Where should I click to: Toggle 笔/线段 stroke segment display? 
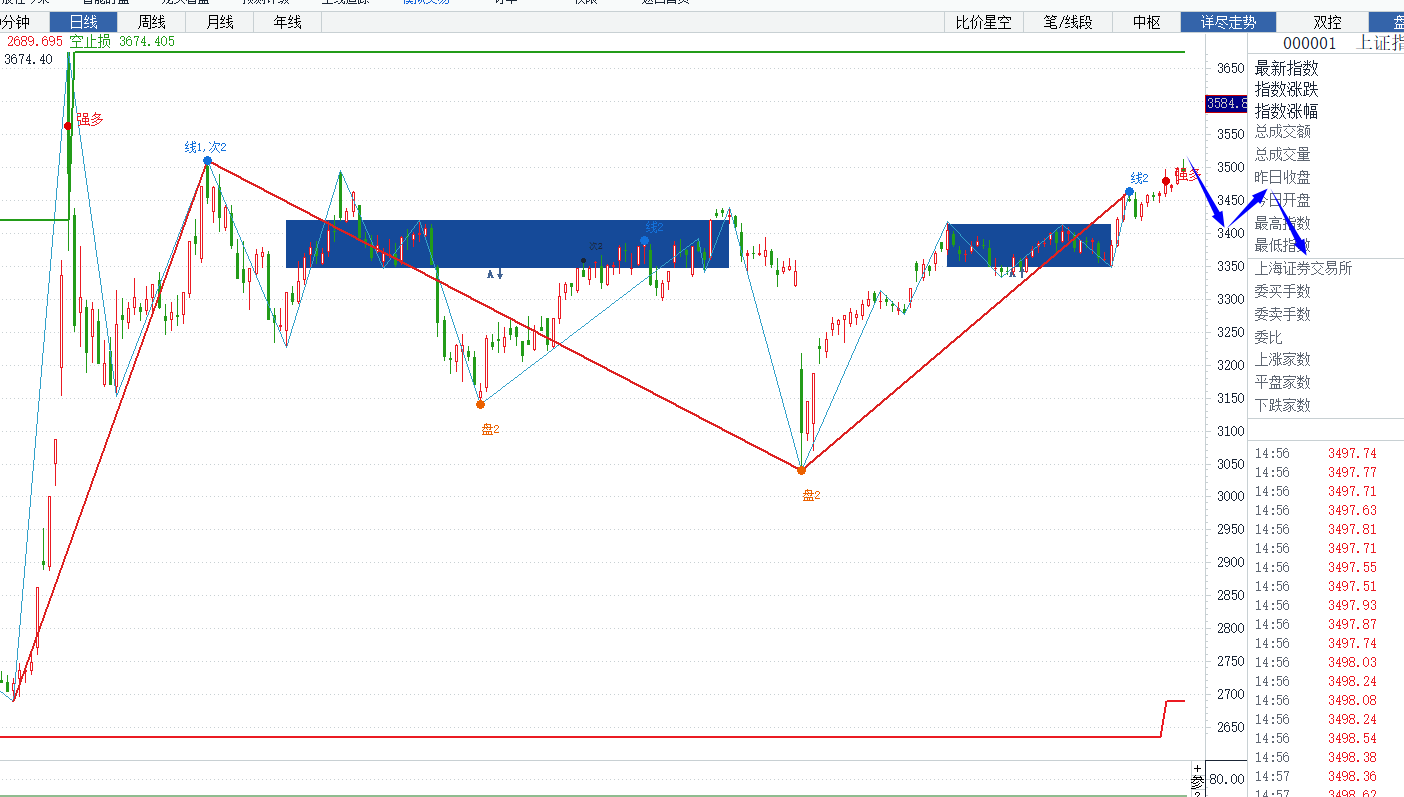(1069, 22)
